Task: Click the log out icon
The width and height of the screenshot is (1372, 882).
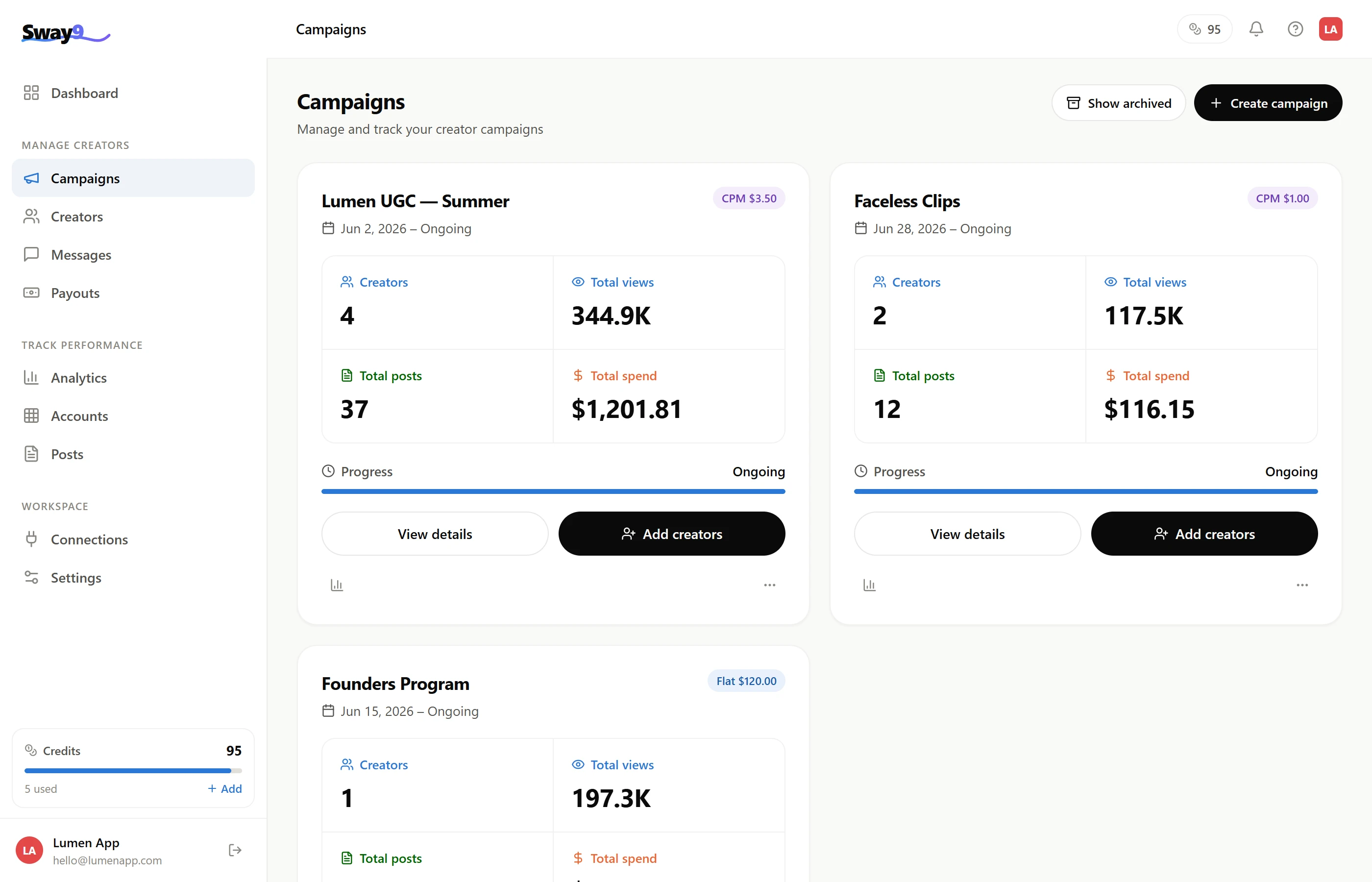Action: [235, 850]
